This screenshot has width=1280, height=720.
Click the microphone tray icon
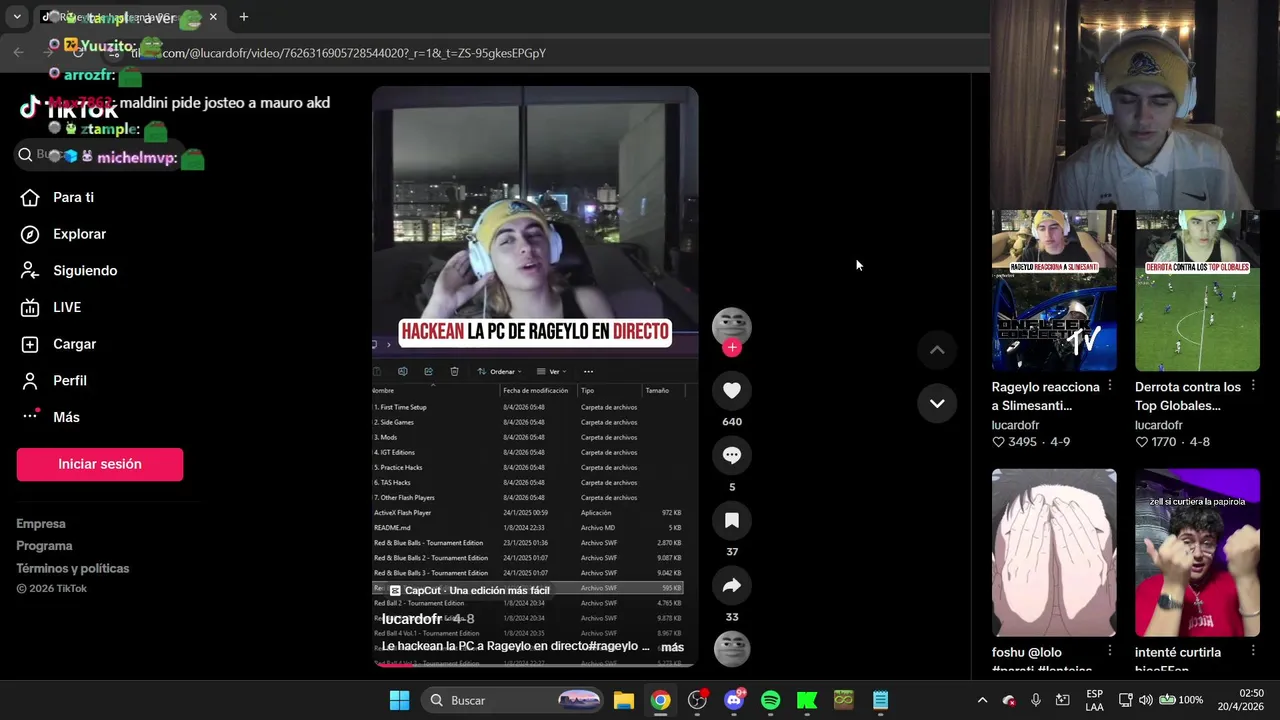click(x=1036, y=700)
